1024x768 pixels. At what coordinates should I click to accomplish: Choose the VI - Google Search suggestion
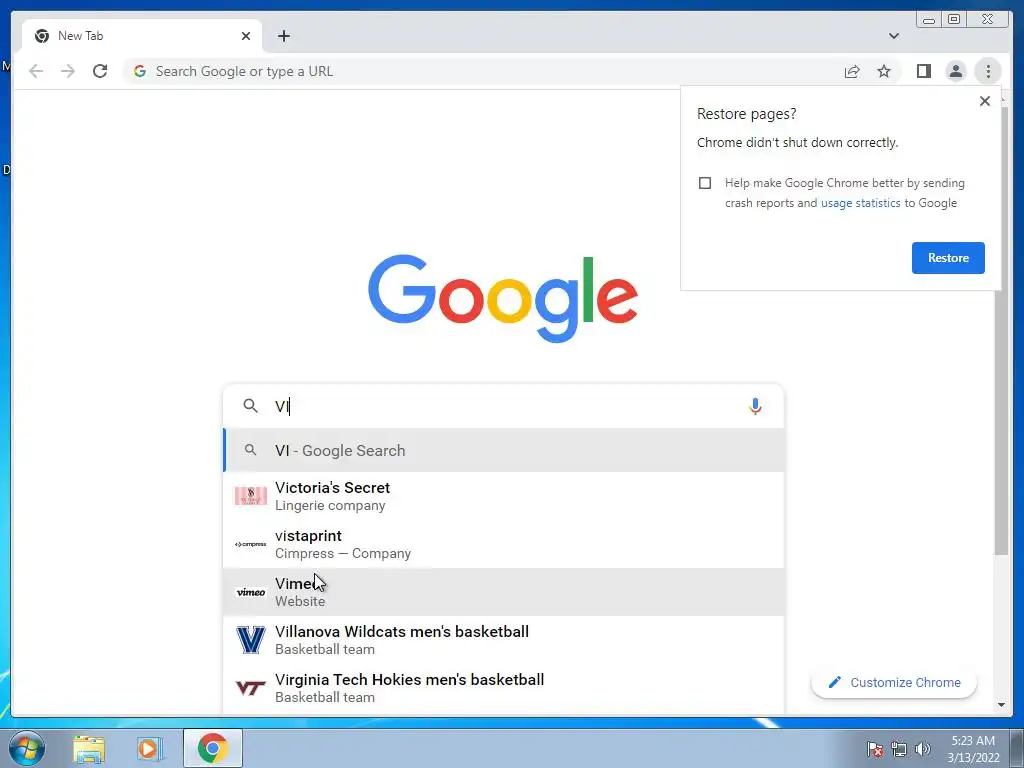[504, 451]
